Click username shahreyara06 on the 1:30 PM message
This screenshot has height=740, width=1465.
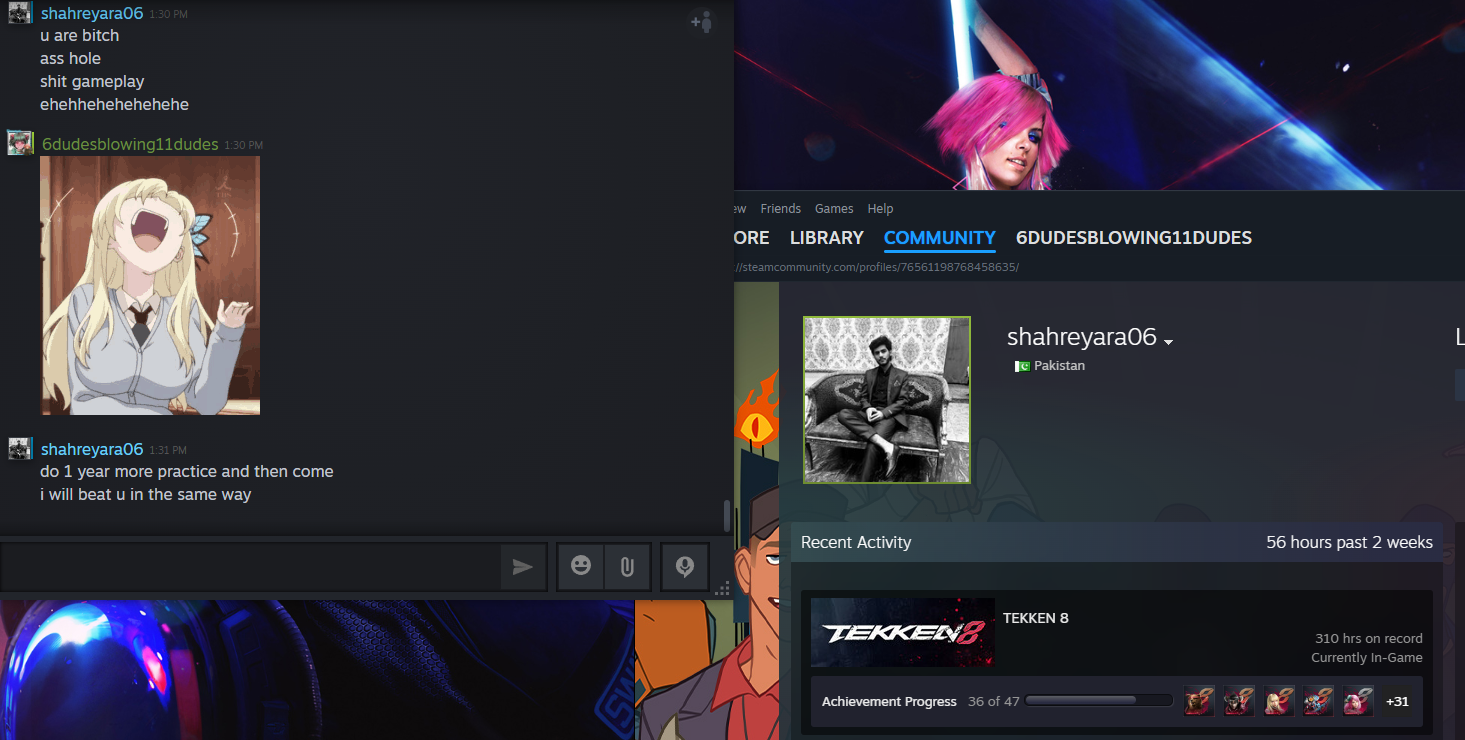click(x=92, y=13)
